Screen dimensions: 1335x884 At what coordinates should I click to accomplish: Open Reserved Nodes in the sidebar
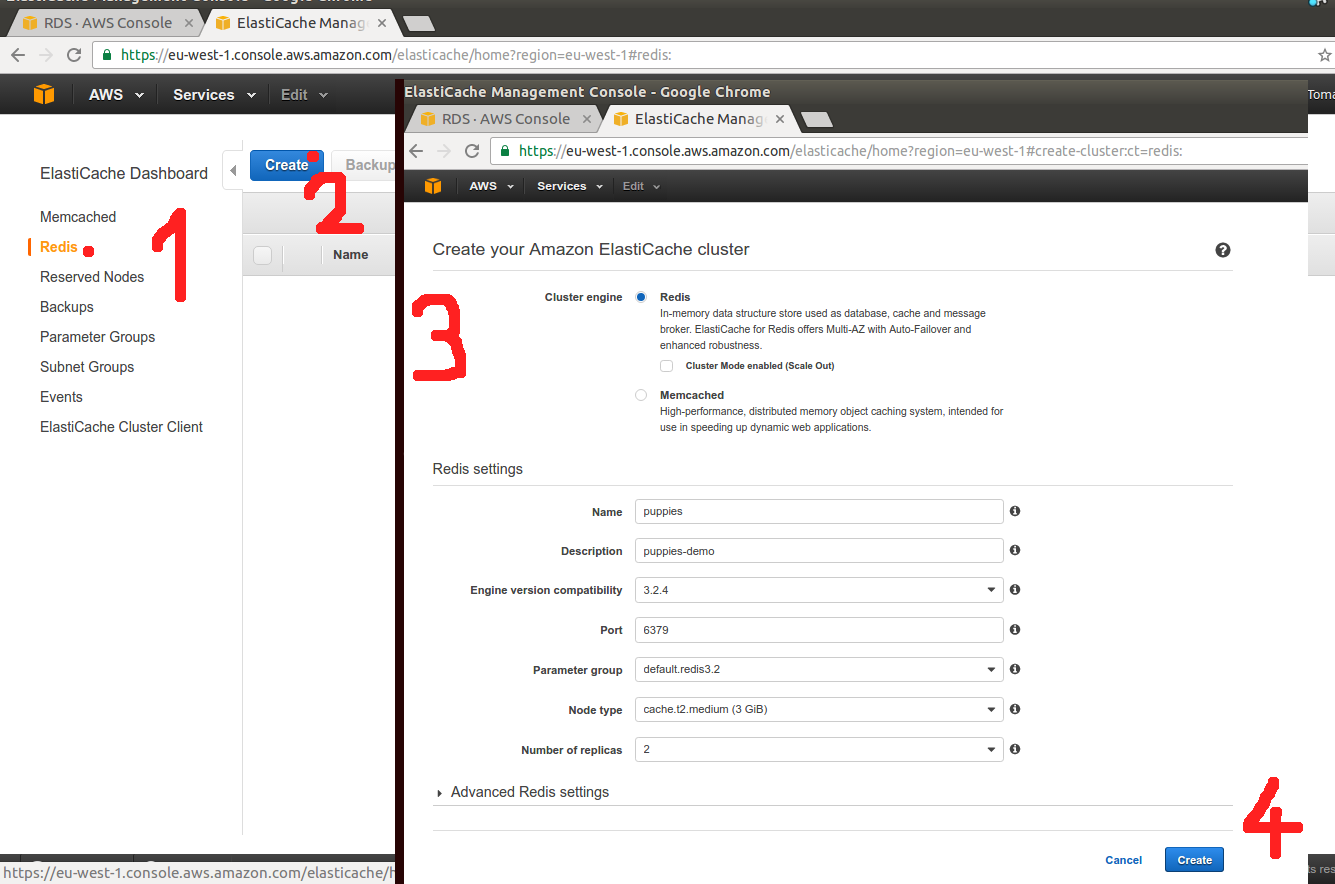[92, 277]
